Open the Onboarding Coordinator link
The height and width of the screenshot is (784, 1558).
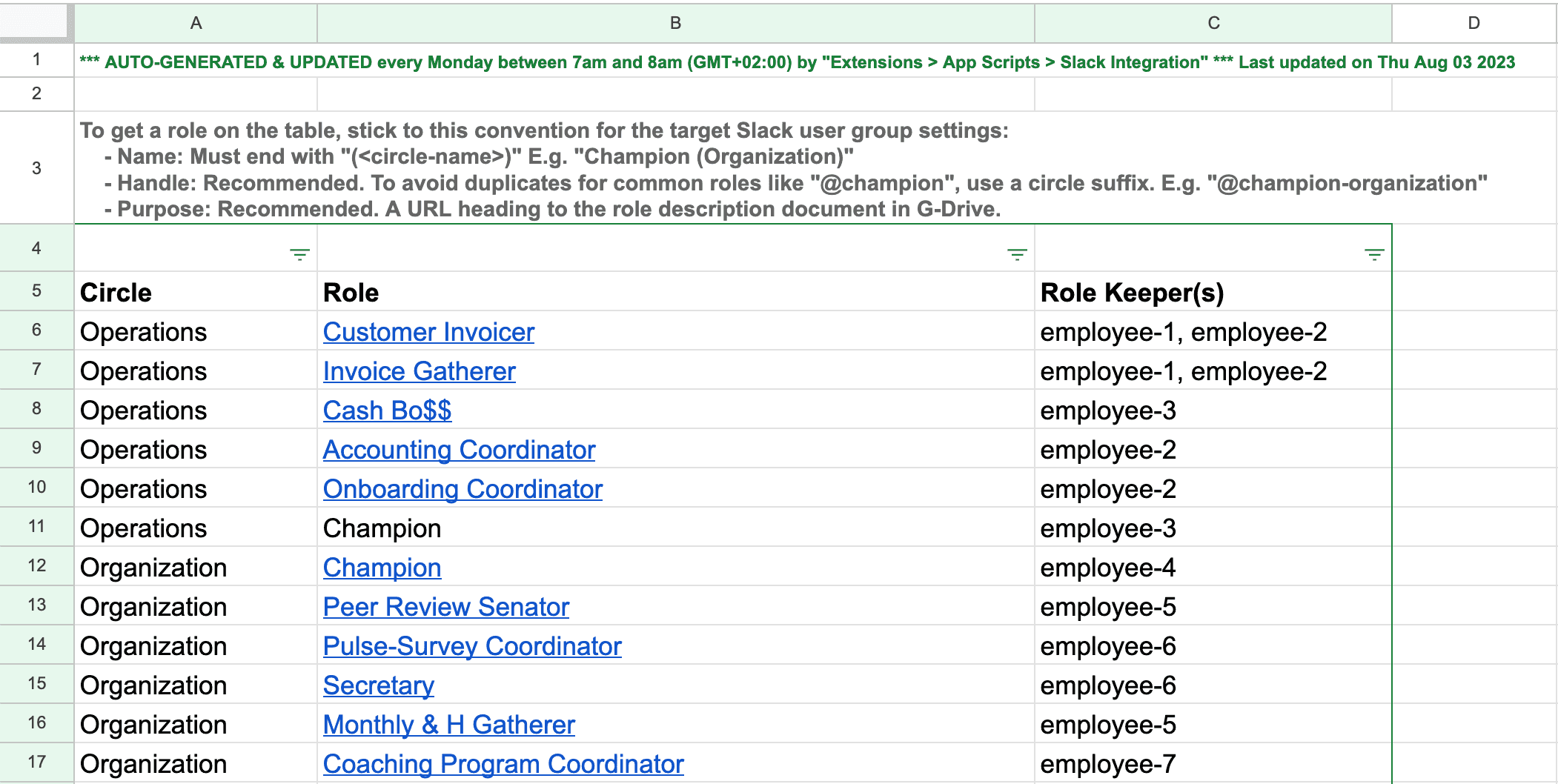463,489
